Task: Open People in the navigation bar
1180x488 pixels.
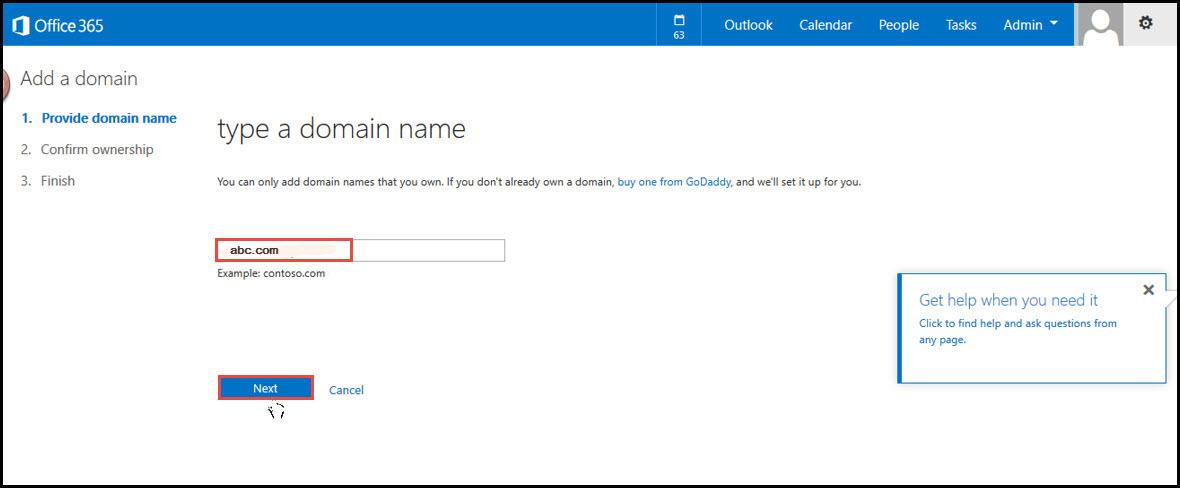Action: coord(899,25)
